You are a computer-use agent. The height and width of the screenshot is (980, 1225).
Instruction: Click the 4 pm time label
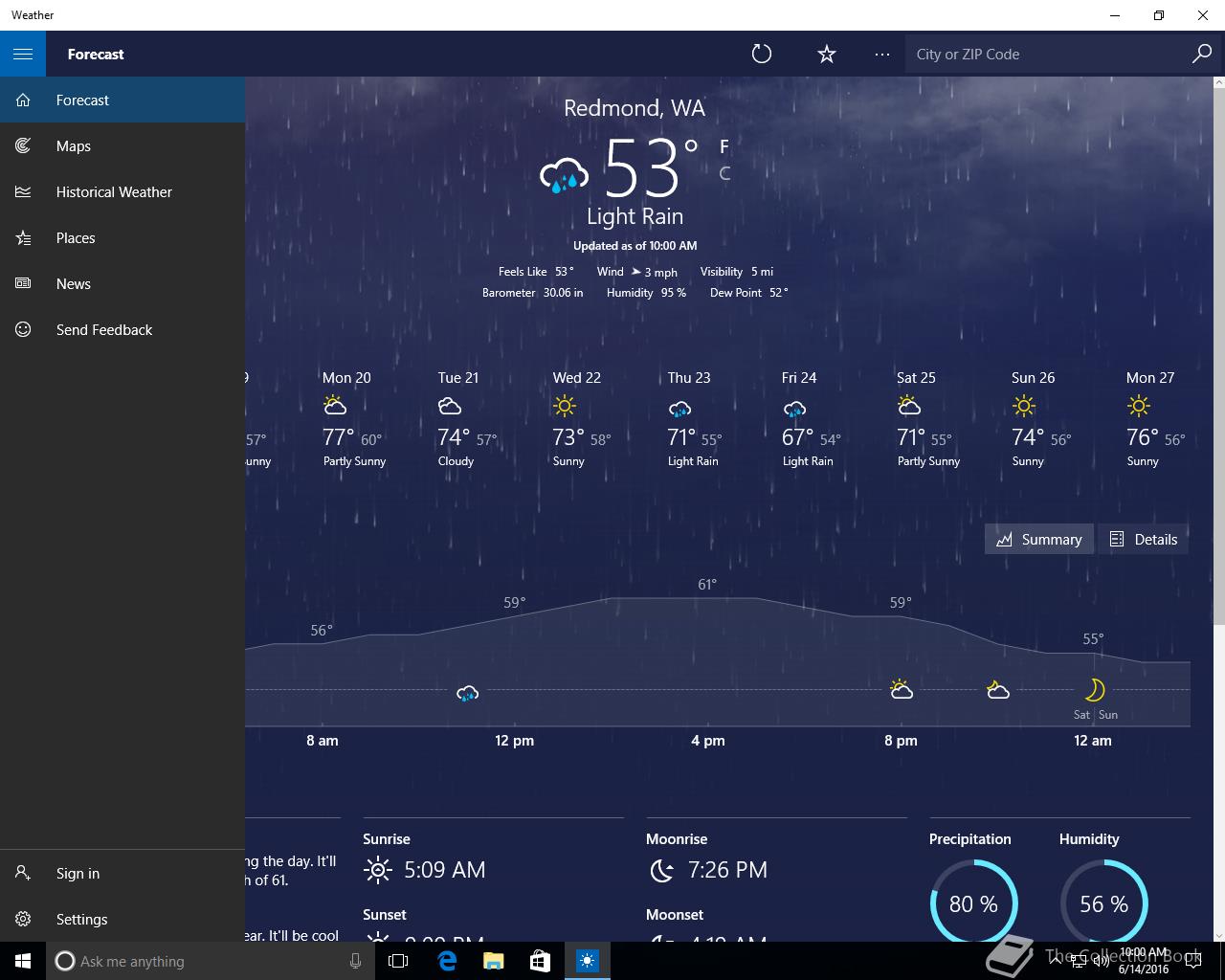tap(708, 740)
